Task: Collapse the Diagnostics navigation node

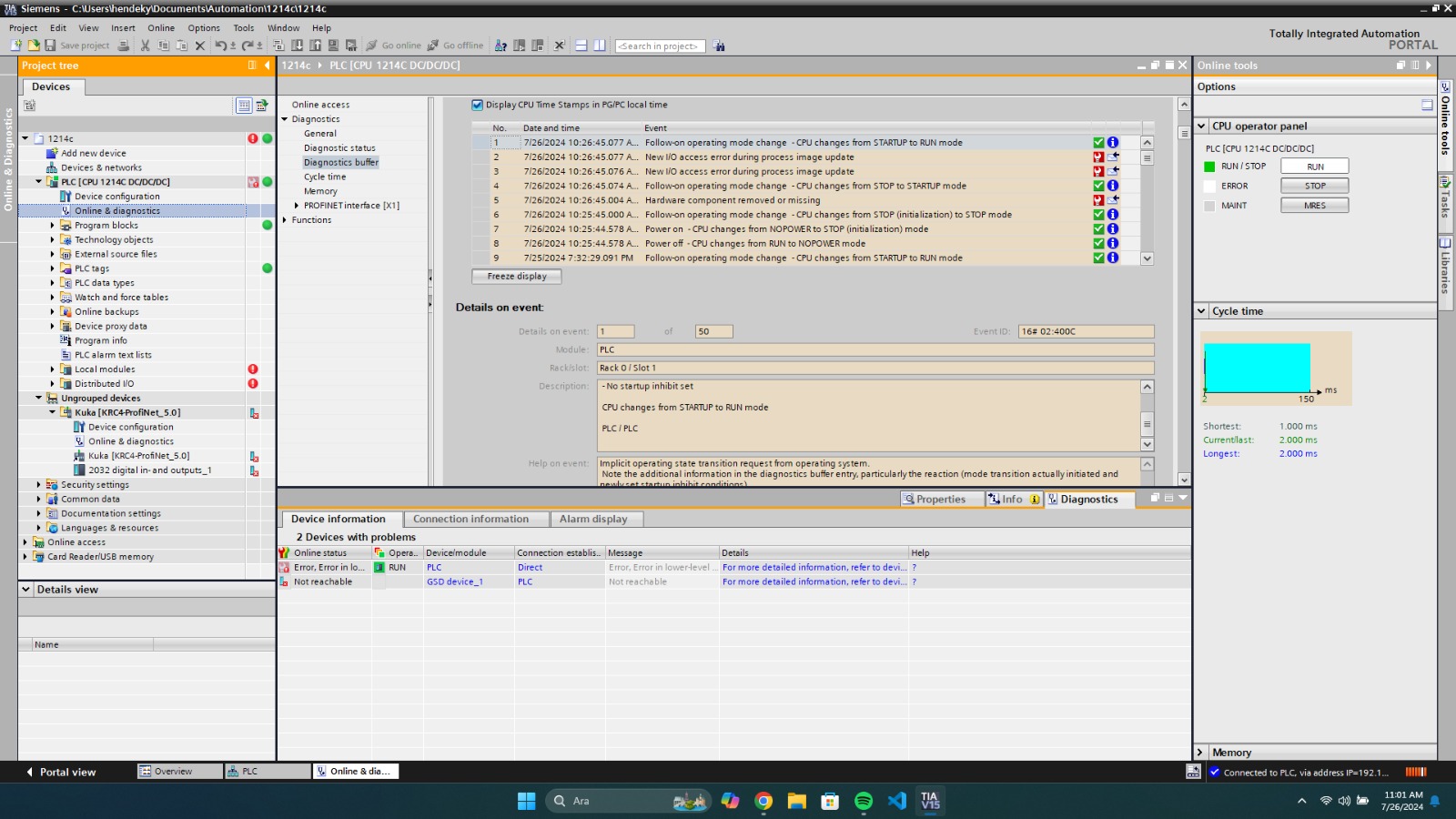Action: 284,119
